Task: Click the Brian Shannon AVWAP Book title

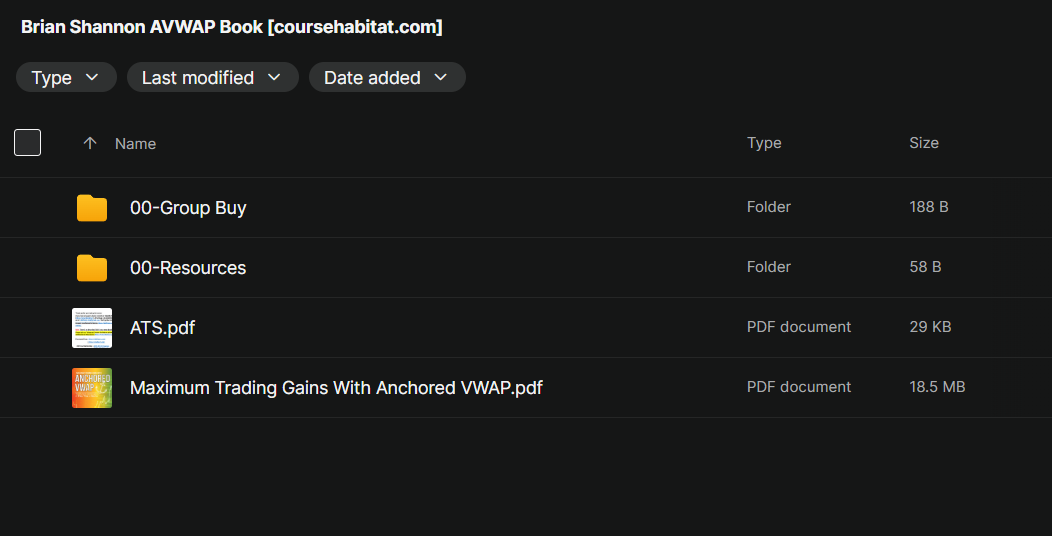Action: coord(232,27)
